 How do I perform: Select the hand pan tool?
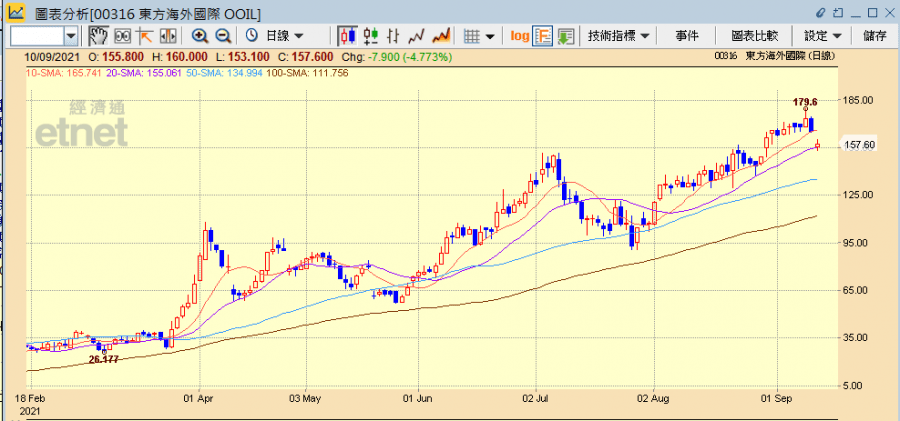98,36
